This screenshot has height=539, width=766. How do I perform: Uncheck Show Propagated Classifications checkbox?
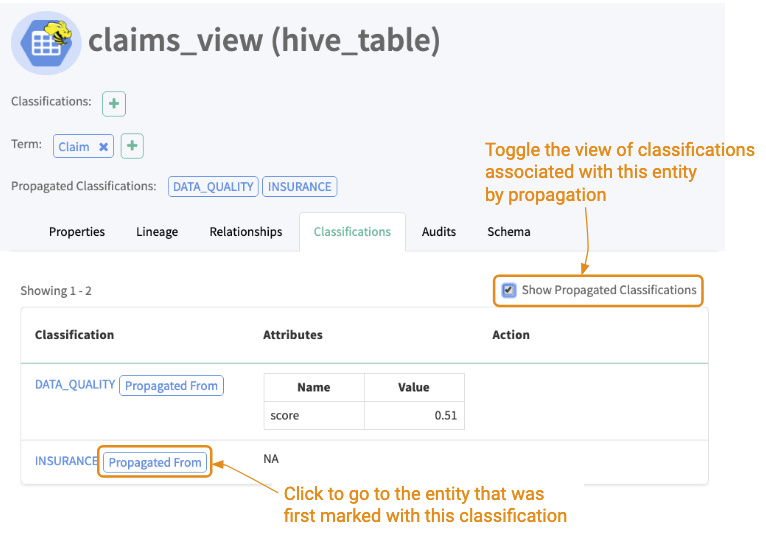tap(509, 290)
